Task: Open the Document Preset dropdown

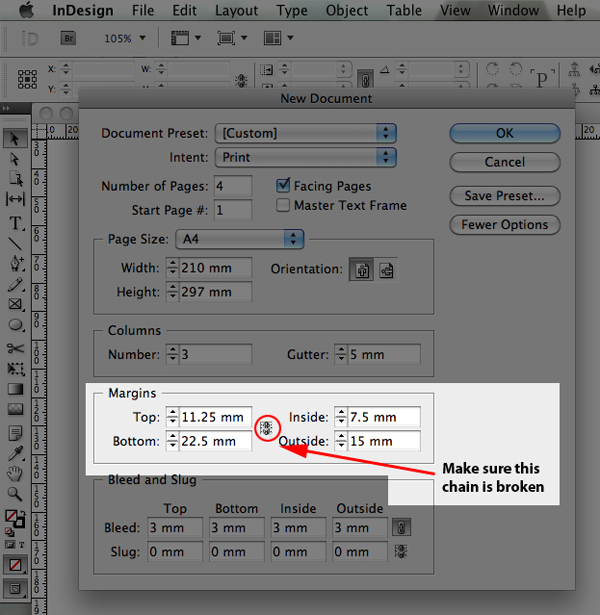Action: pyautogui.click(x=306, y=133)
